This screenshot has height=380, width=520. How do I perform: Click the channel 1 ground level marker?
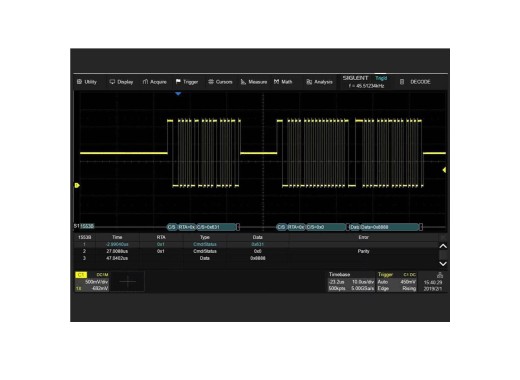click(x=77, y=185)
